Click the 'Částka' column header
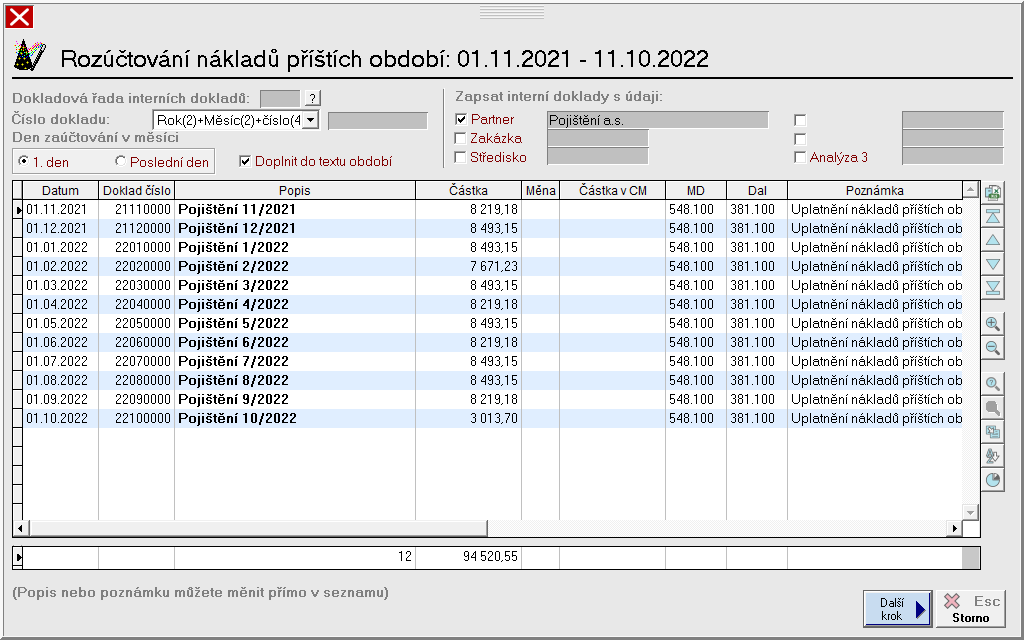Image resolution: width=1024 pixels, height=640 pixels. tap(468, 190)
